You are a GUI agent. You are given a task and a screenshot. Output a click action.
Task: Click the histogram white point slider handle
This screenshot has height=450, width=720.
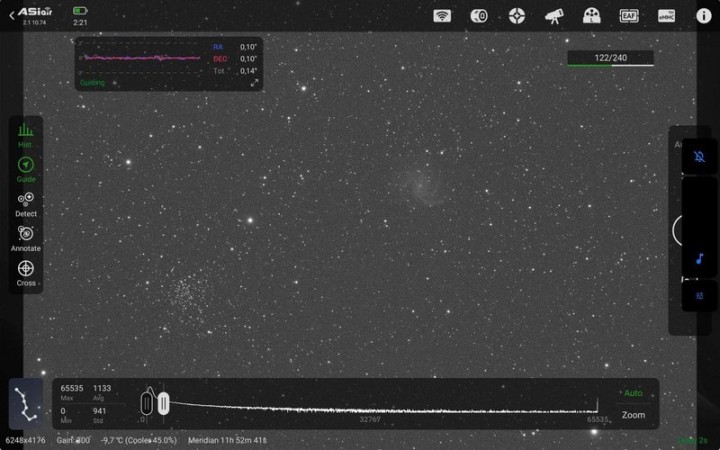163,403
